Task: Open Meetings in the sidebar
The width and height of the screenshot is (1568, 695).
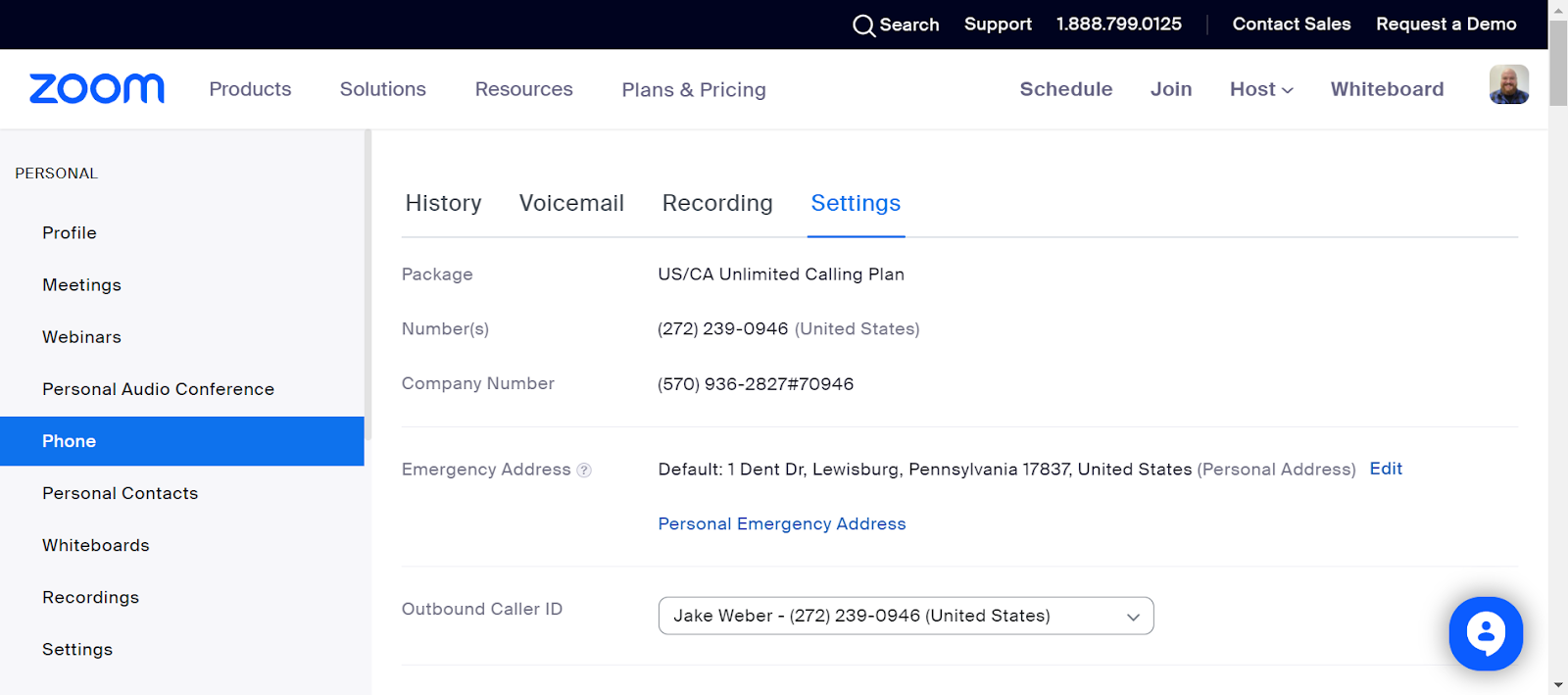Action: click(82, 285)
